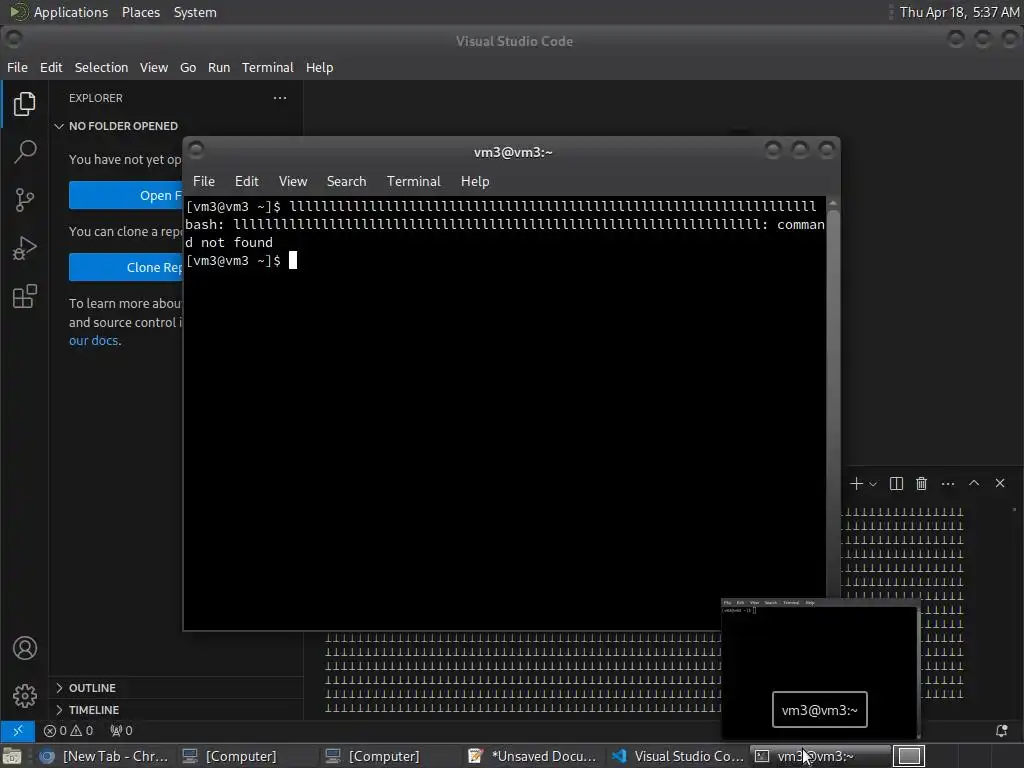
Task: Kill terminal with the trash icon
Action: coord(921,483)
